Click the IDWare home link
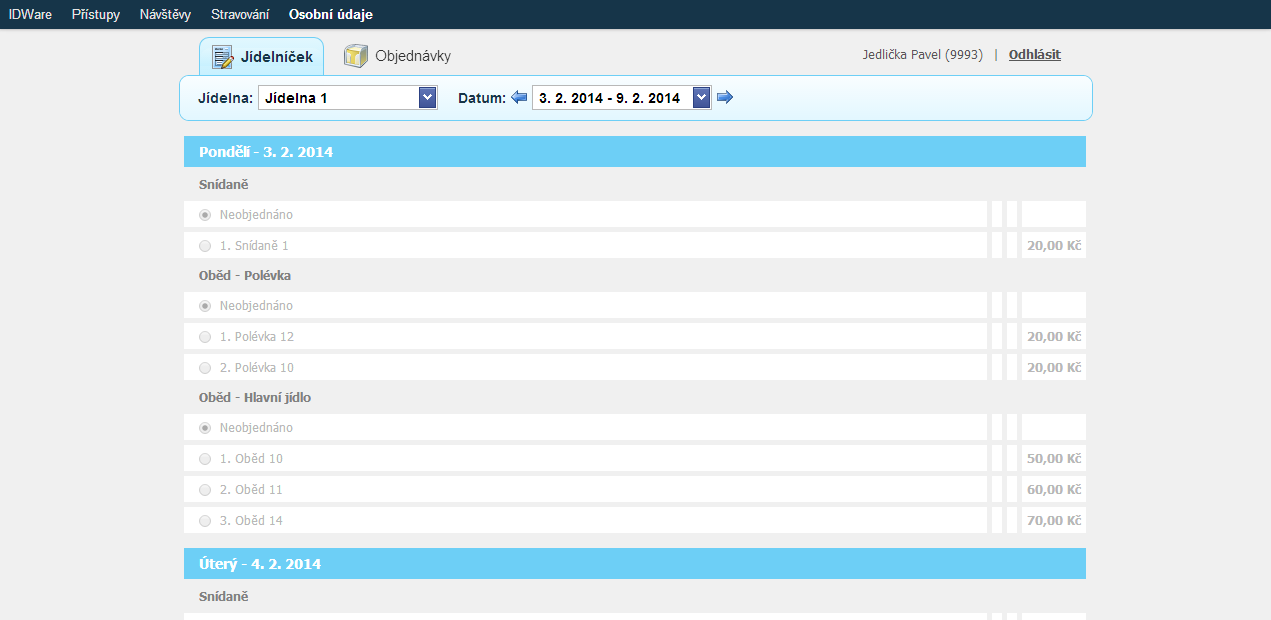The image size is (1271, 620). click(x=30, y=15)
